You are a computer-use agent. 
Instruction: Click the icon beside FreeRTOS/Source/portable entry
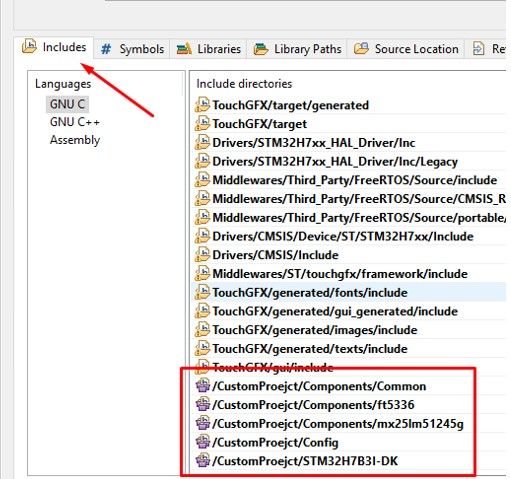pos(202,217)
